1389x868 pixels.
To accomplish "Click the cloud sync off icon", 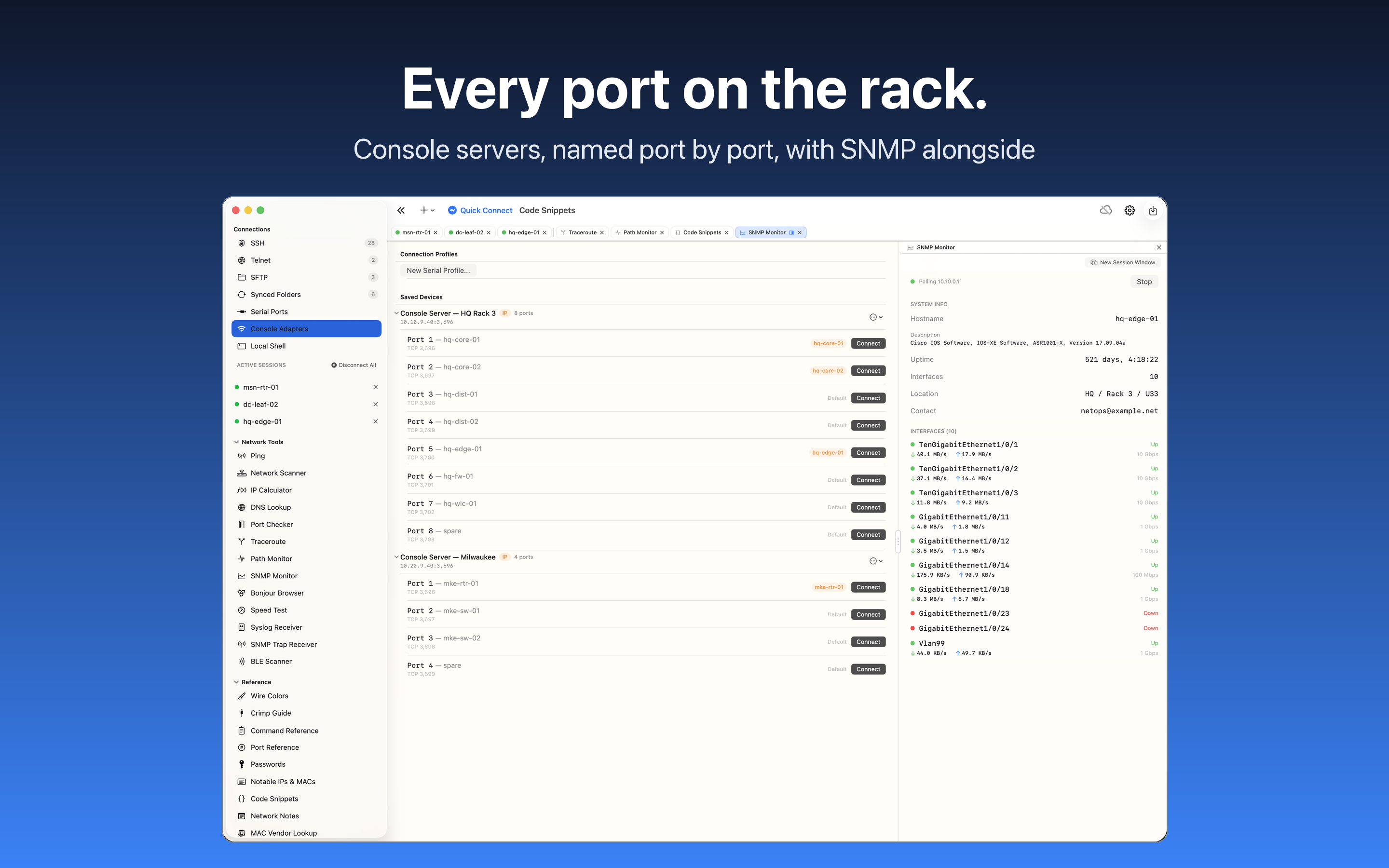I will pos(1105,210).
